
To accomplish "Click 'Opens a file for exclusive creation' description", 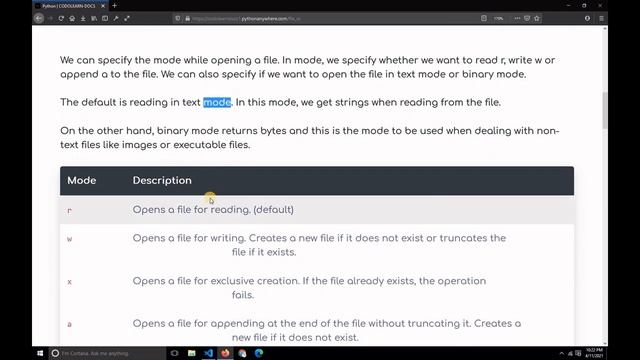I will (309, 288).
